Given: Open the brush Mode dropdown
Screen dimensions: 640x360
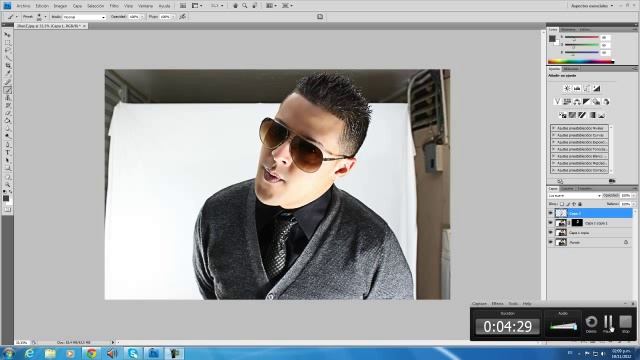Looking at the screenshot, I should [x=84, y=17].
